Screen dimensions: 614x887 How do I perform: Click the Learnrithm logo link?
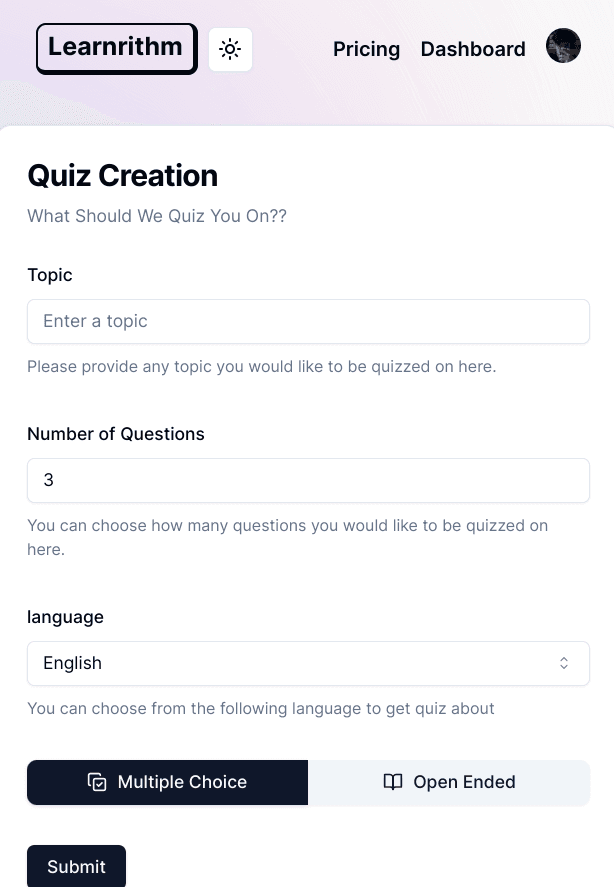pos(116,48)
